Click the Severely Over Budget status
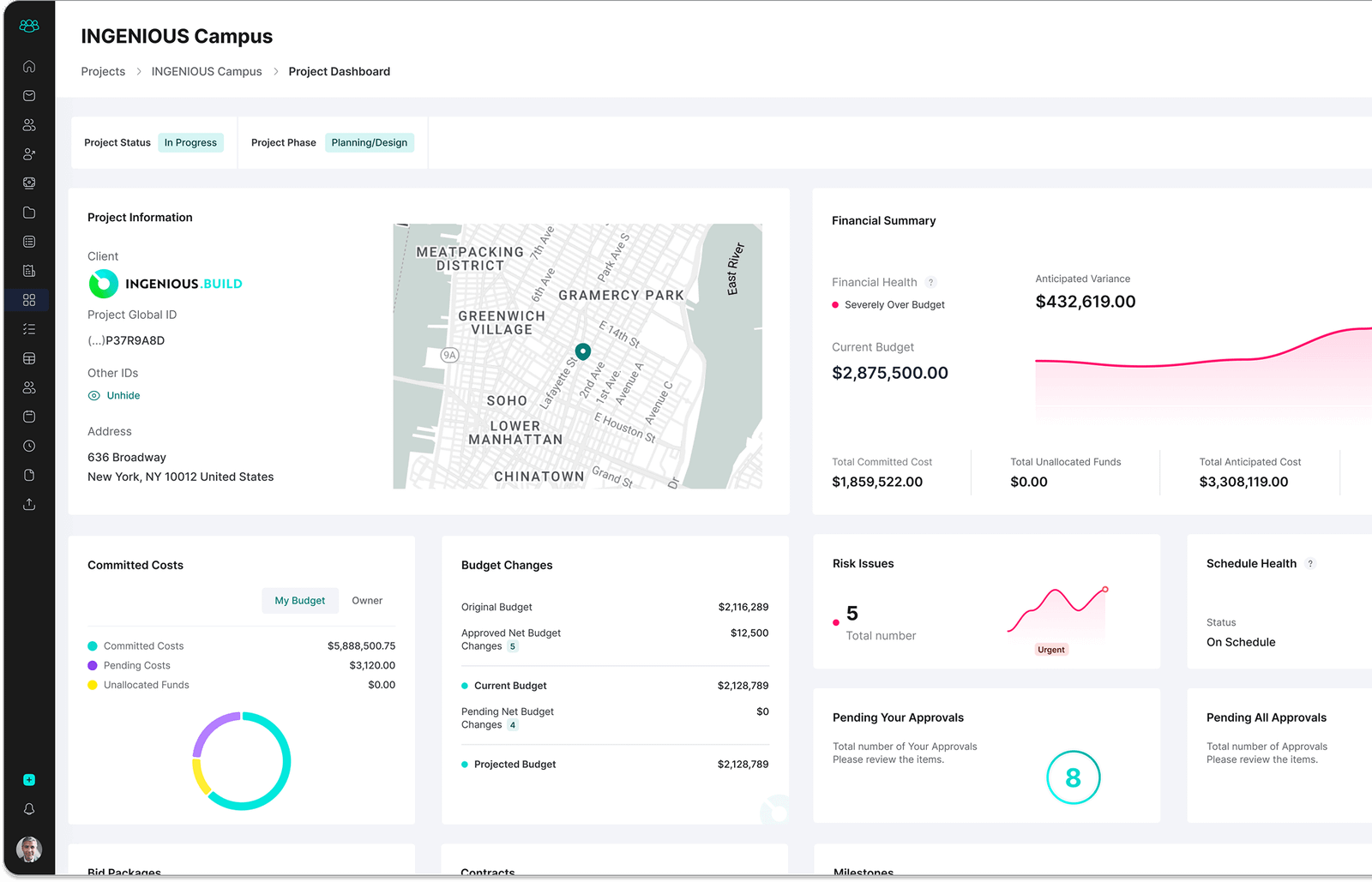Image resolution: width=1372 pixels, height=882 pixels. (x=888, y=304)
